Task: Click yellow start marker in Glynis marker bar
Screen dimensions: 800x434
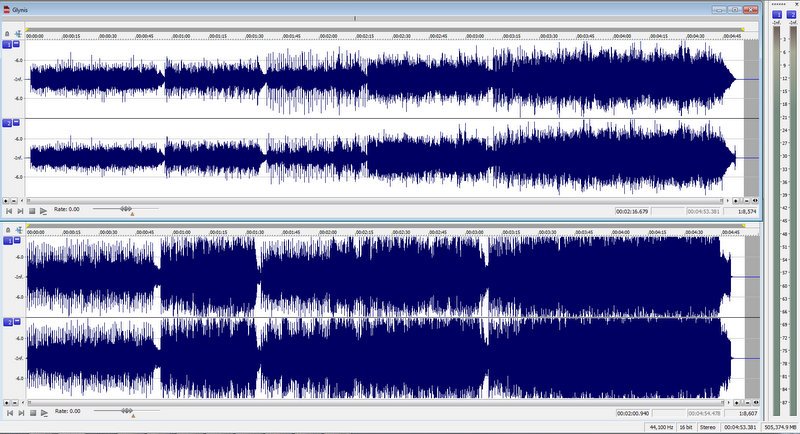Action: 27,30
